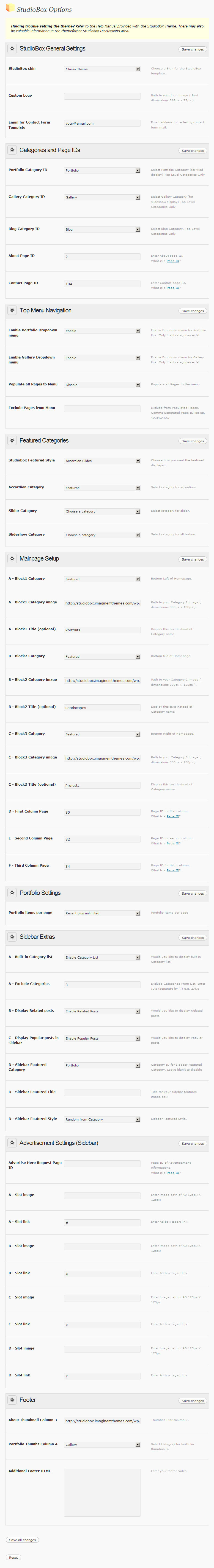Open the Sidebar Featured Style dropdown
Image resolution: width=214 pixels, height=1568 pixels.
tap(102, 1119)
